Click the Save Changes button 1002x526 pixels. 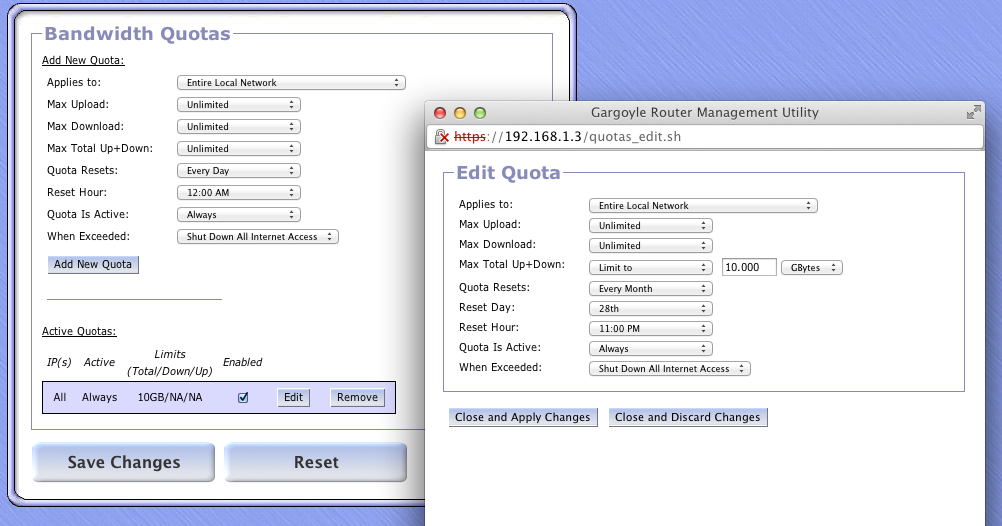[124, 462]
